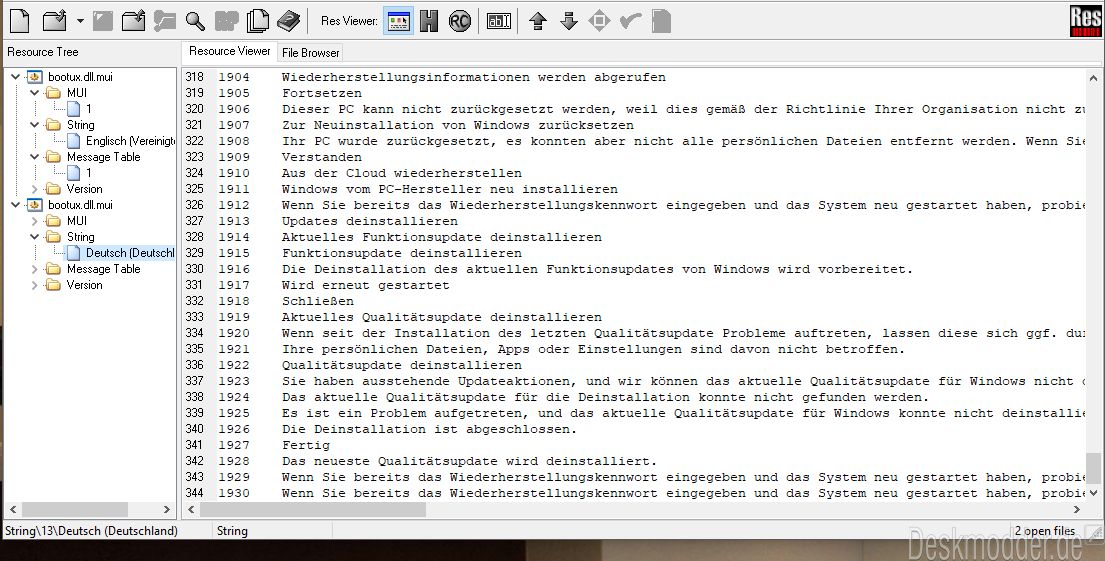Screen dimensions: 1105x561
Task: Click the disabled diamond target icon
Action: click(x=599, y=21)
